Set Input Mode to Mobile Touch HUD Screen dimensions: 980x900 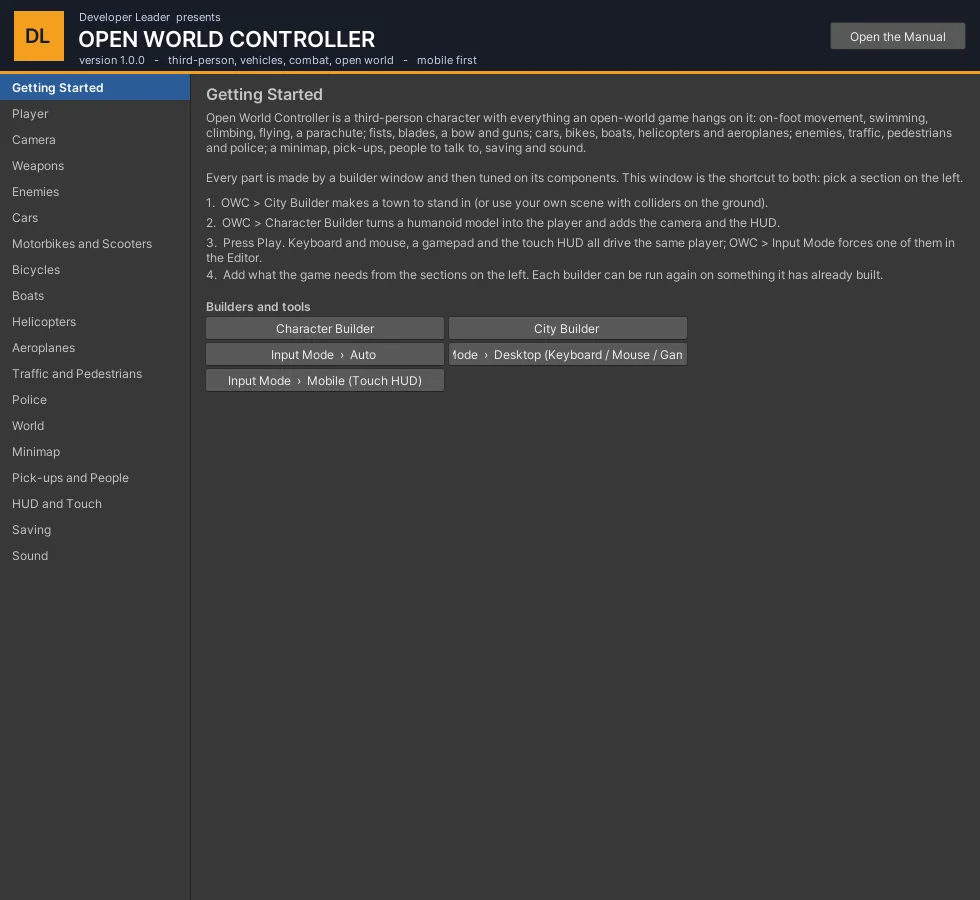[x=325, y=381]
